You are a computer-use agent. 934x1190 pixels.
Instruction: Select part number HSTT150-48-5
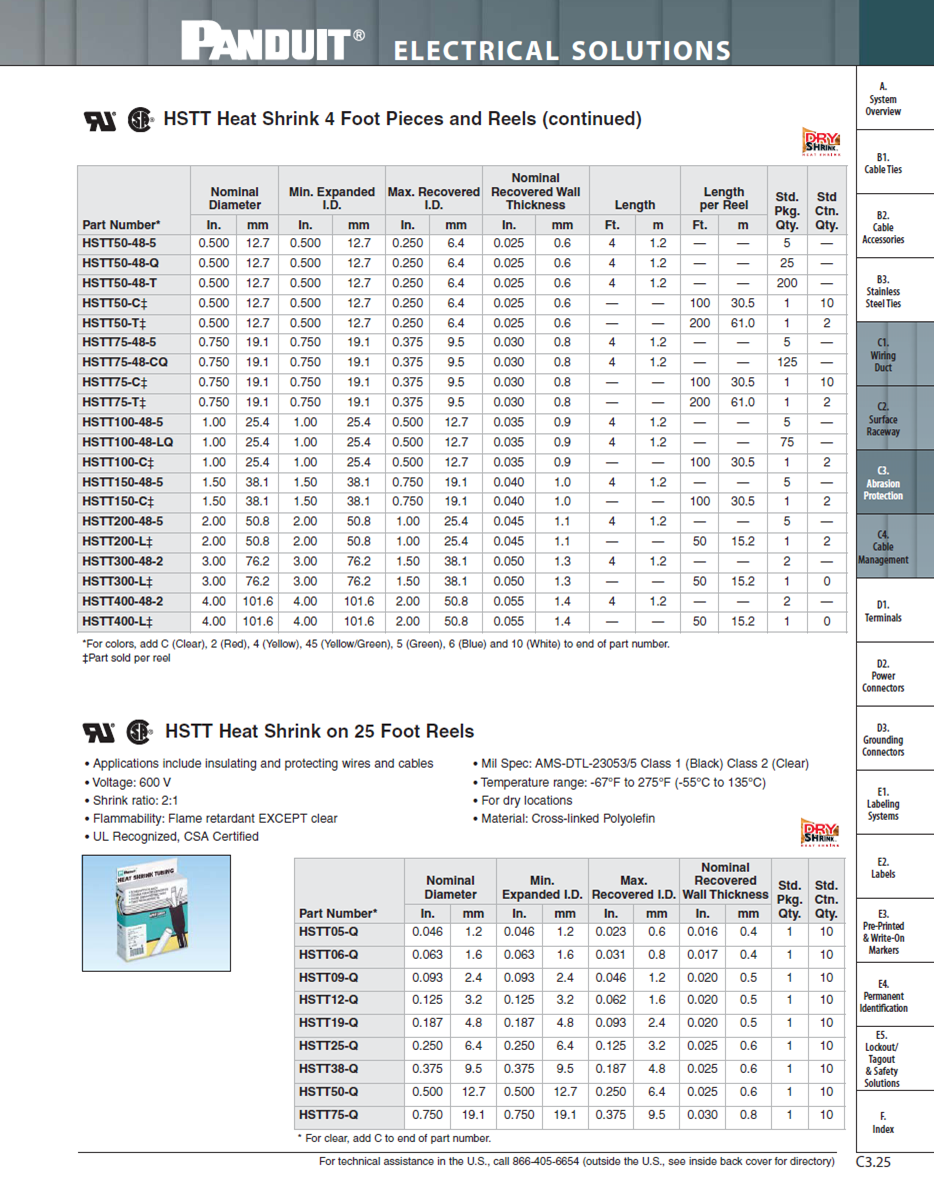click(122, 482)
